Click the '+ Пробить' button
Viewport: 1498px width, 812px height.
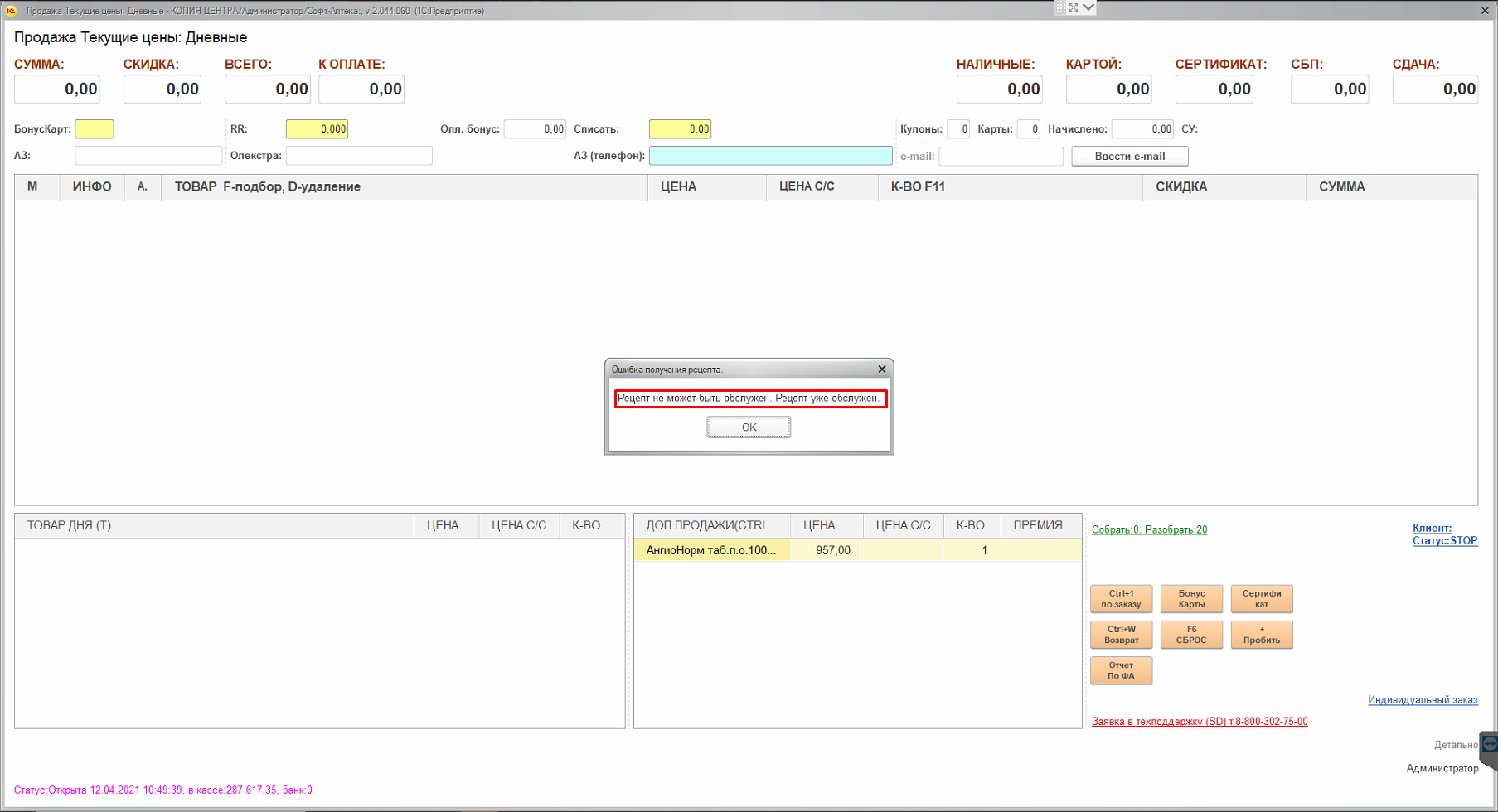[1261, 635]
